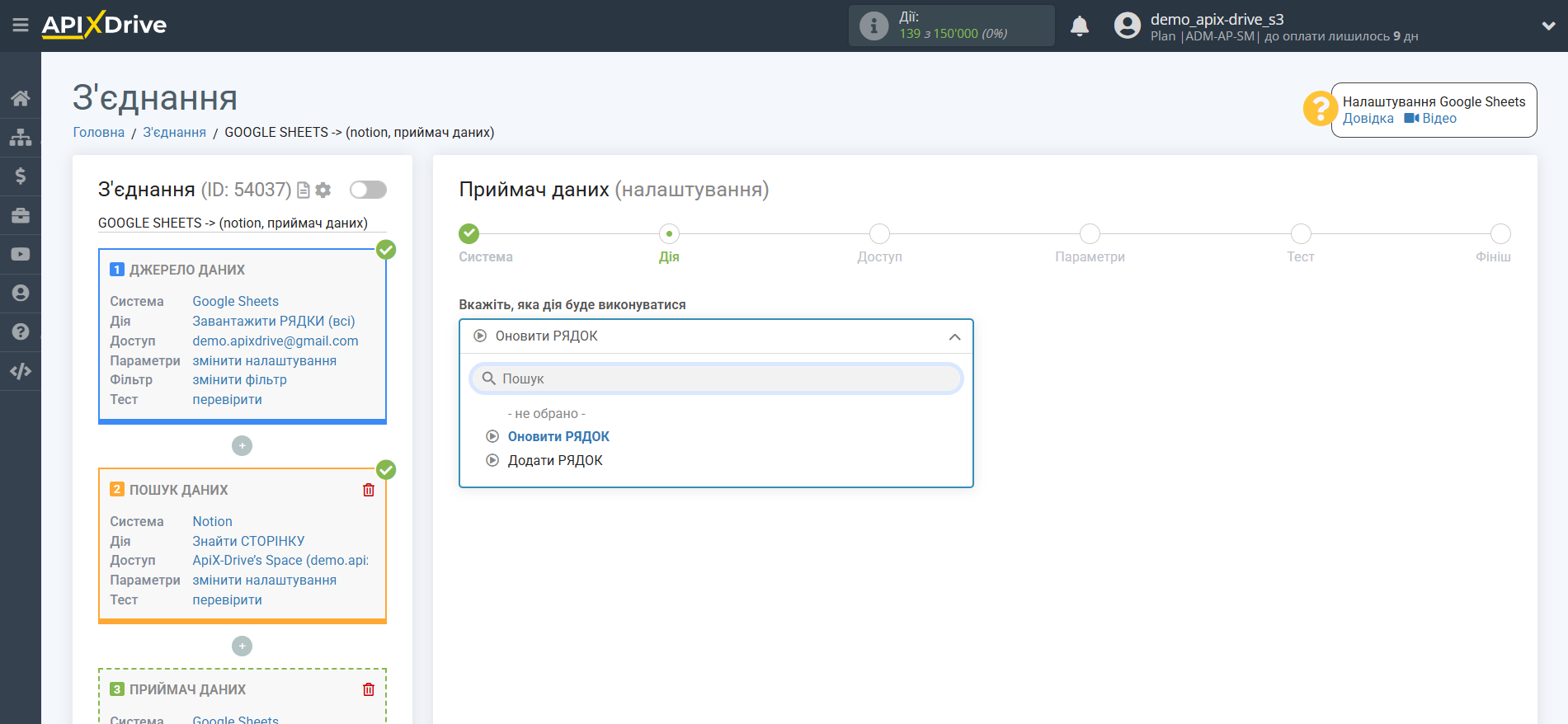The image size is (1568, 724).
Task: Click the source Google Sheets system link
Action: pos(236,302)
